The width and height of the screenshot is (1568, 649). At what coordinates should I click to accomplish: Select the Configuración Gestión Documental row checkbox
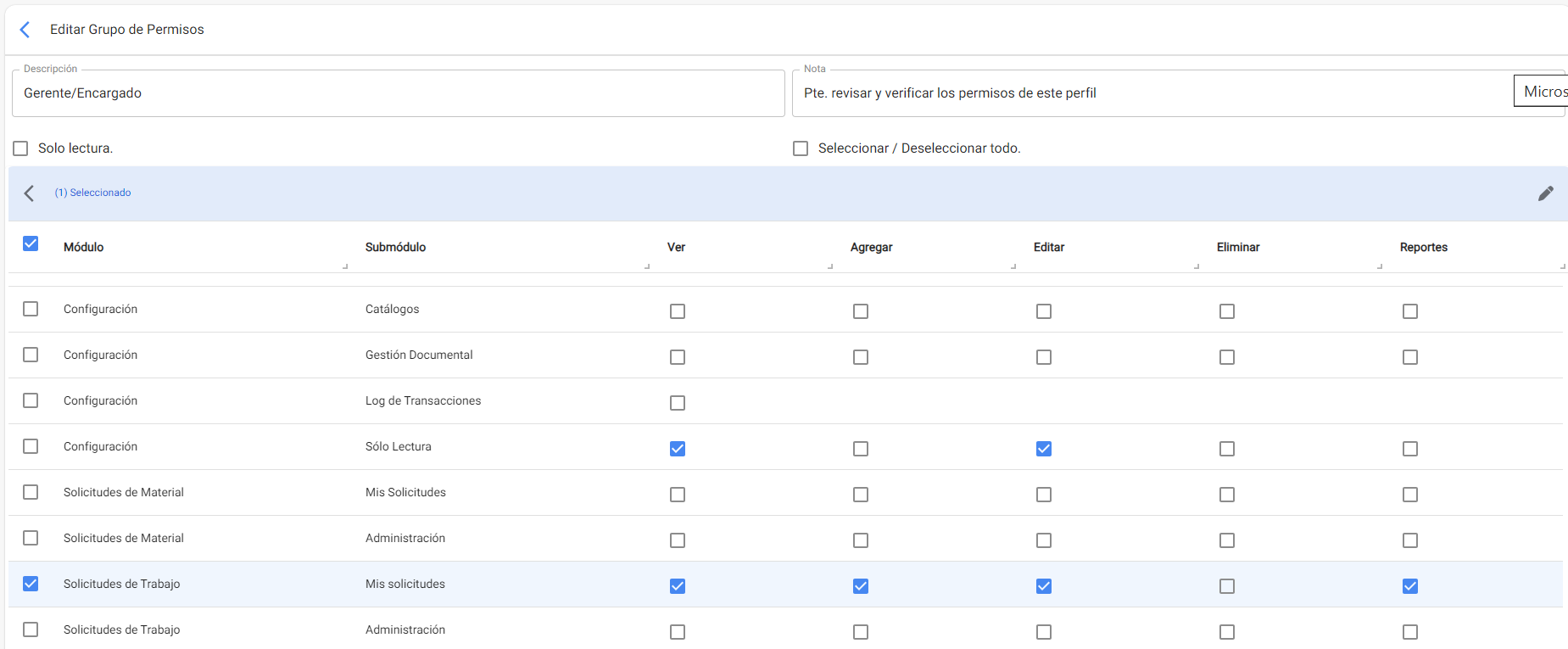click(x=31, y=355)
